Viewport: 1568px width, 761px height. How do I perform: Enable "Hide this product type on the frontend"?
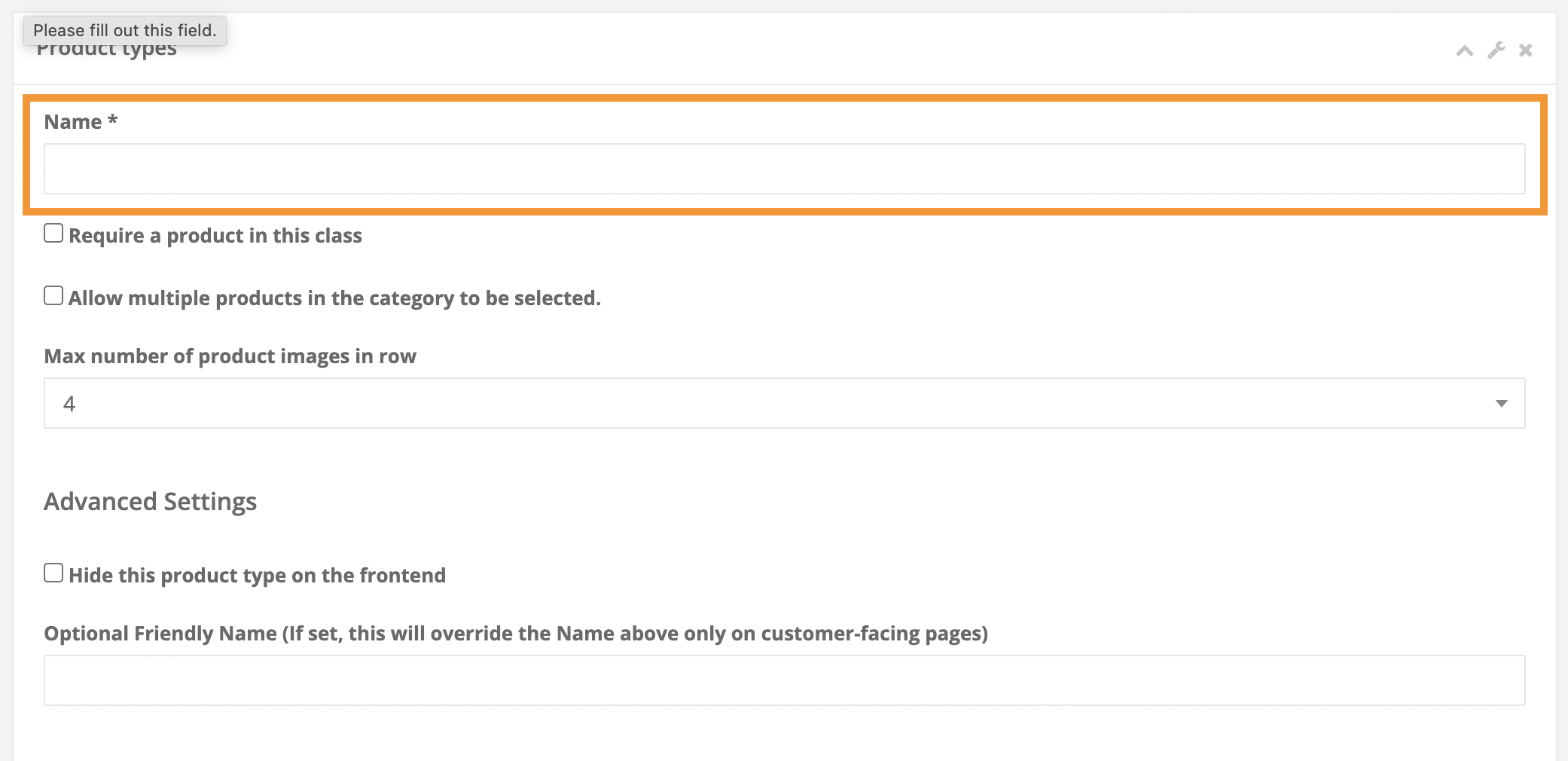pyautogui.click(x=53, y=573)
